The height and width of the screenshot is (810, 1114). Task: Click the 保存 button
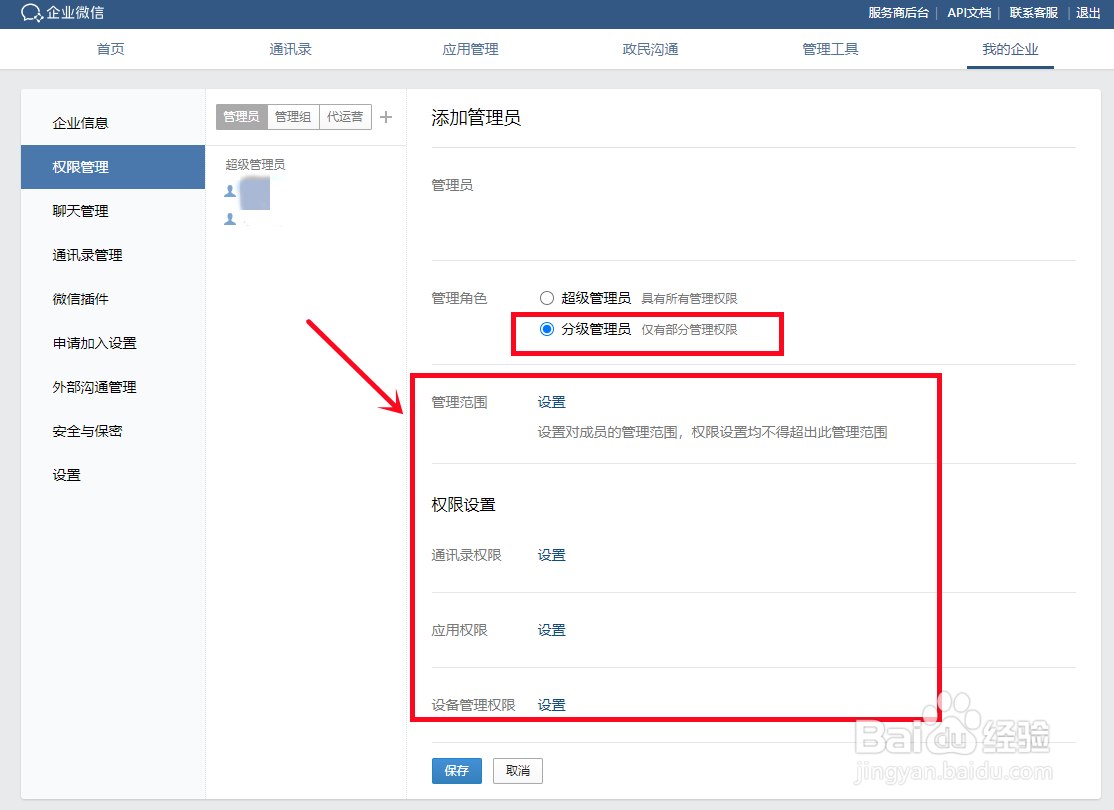(x=456, y=770)
